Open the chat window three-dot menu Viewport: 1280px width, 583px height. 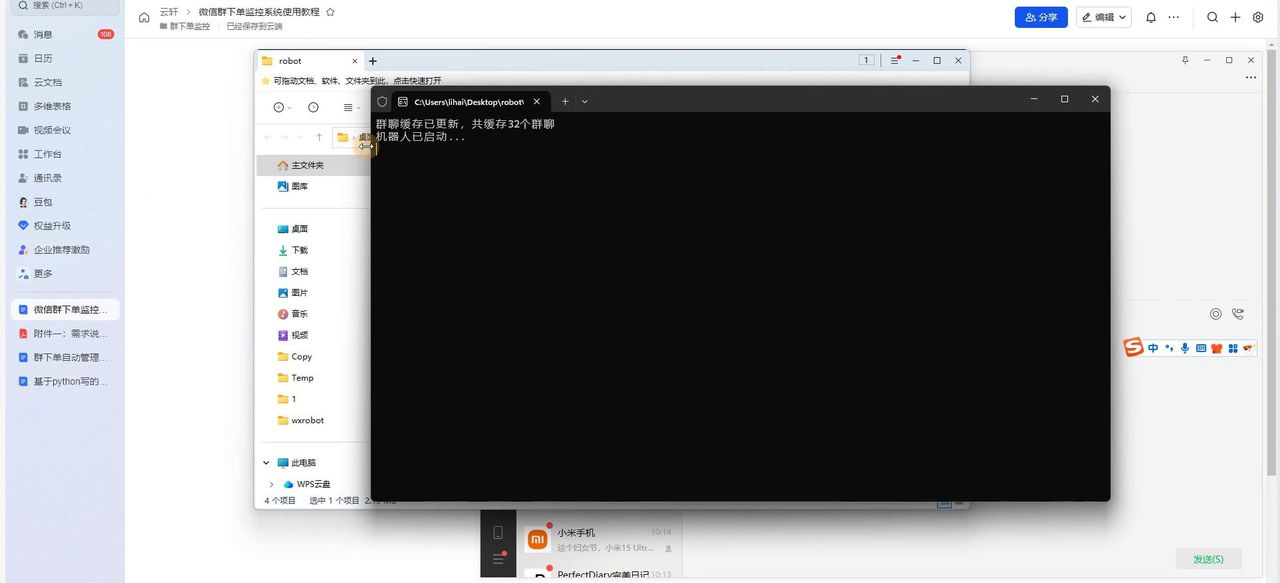tap(1250, 77)
